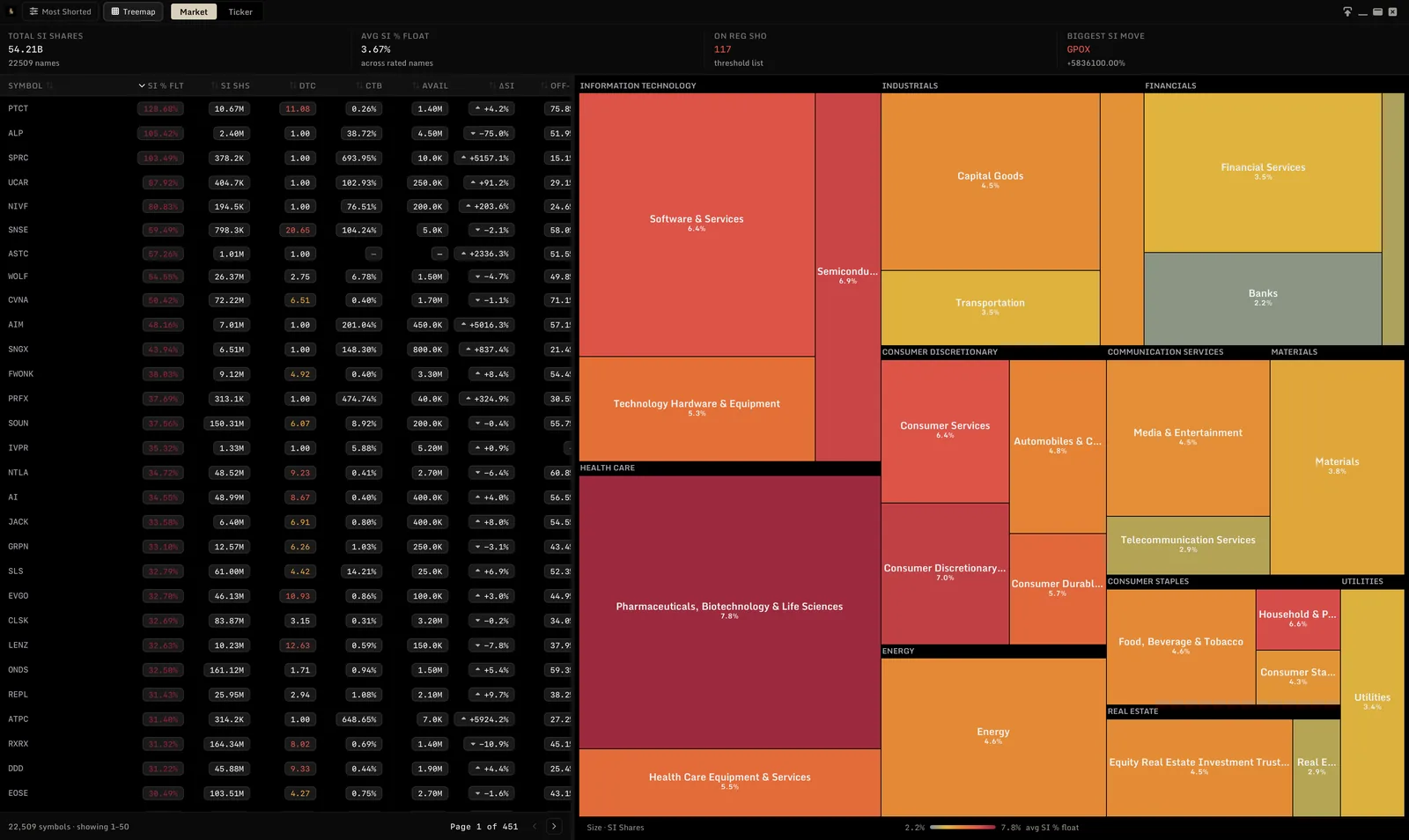Switch to the Market mode

[194, 11]
